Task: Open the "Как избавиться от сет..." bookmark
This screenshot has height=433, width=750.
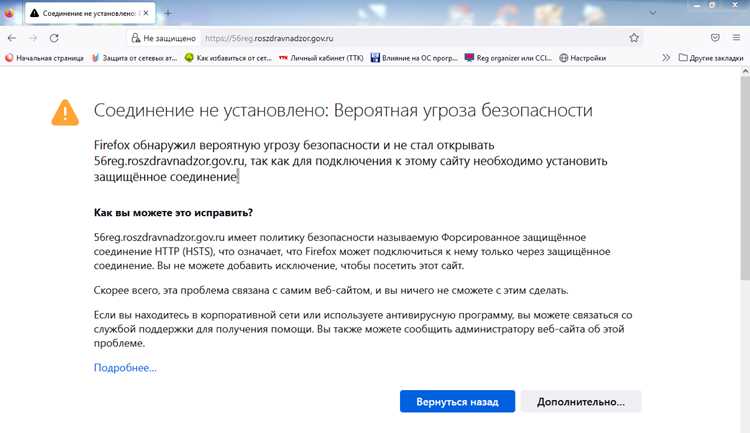Action: pos(229,58)
